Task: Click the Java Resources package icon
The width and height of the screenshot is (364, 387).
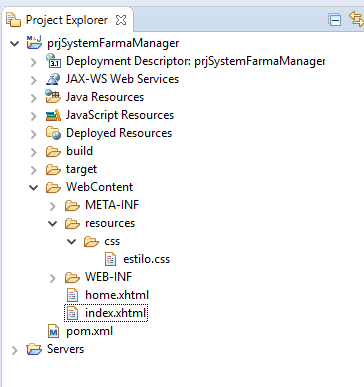Action: (x=53, y=97)
